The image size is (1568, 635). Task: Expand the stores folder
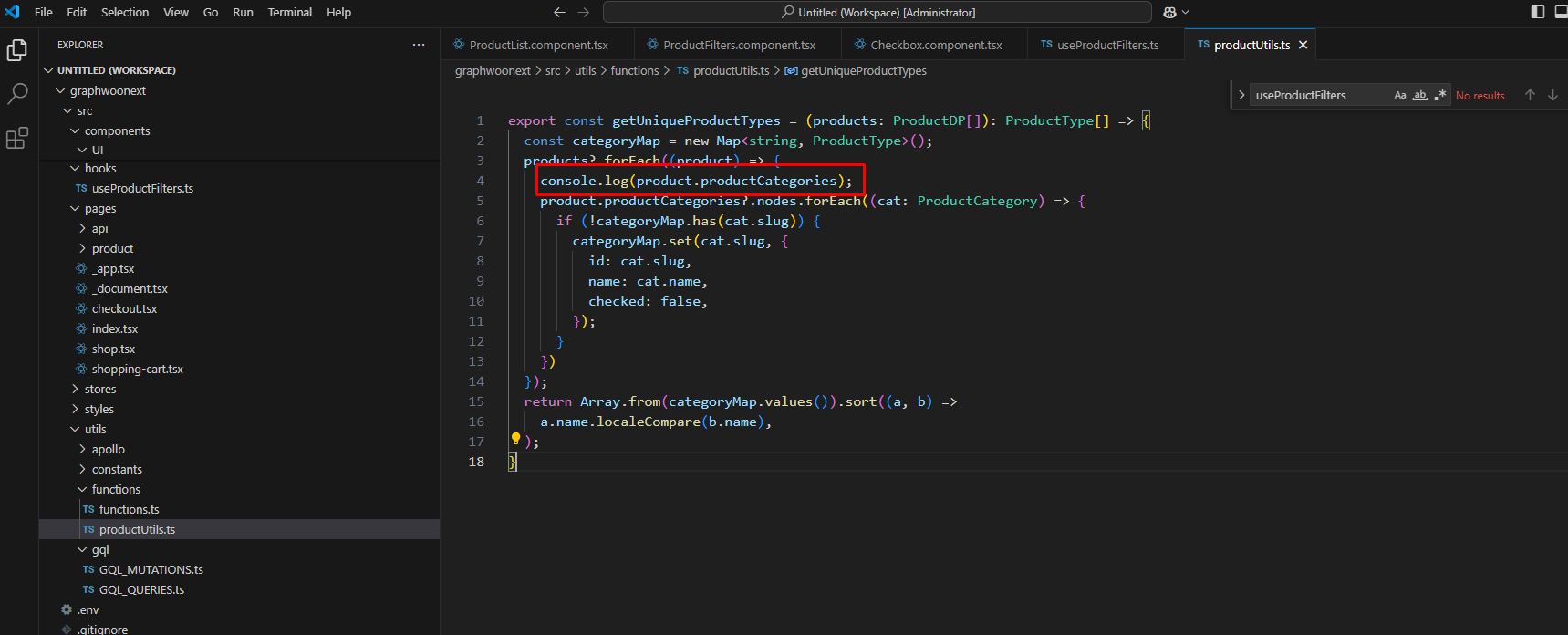99,390
